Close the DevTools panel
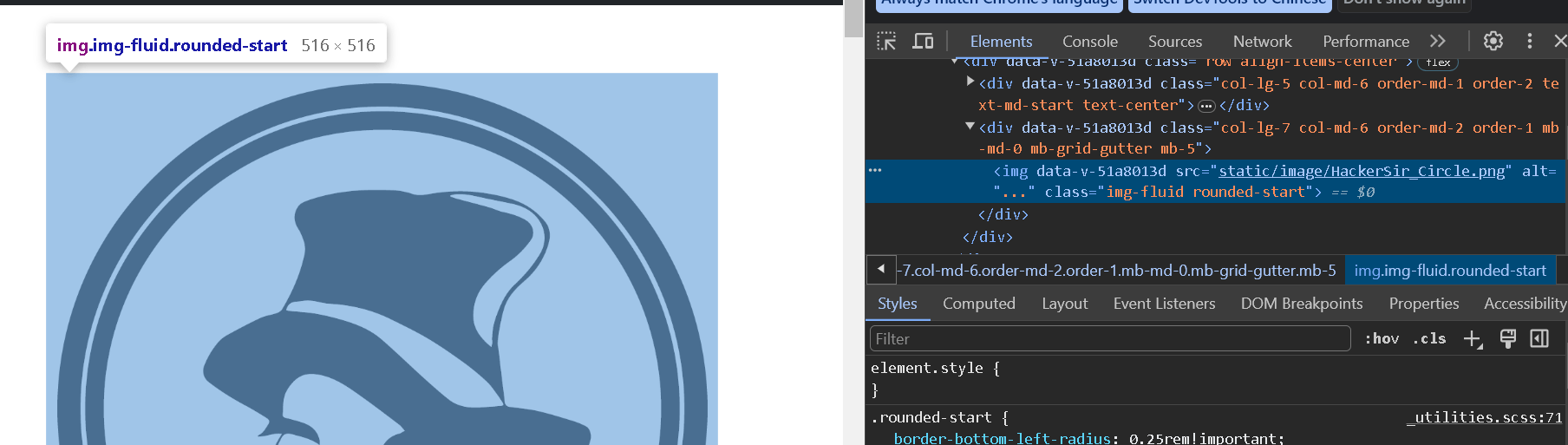 coord(1559,41)
